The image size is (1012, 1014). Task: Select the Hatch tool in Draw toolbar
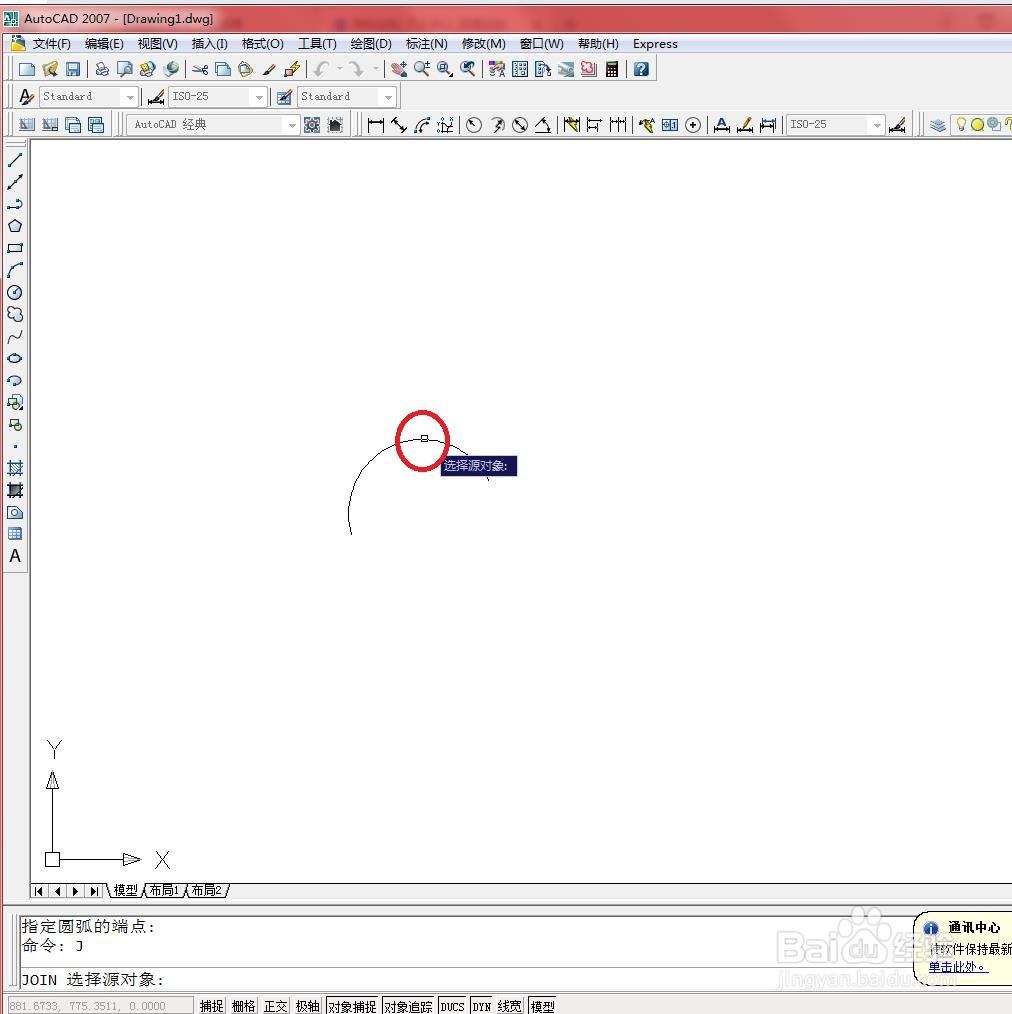pos(15,468)
